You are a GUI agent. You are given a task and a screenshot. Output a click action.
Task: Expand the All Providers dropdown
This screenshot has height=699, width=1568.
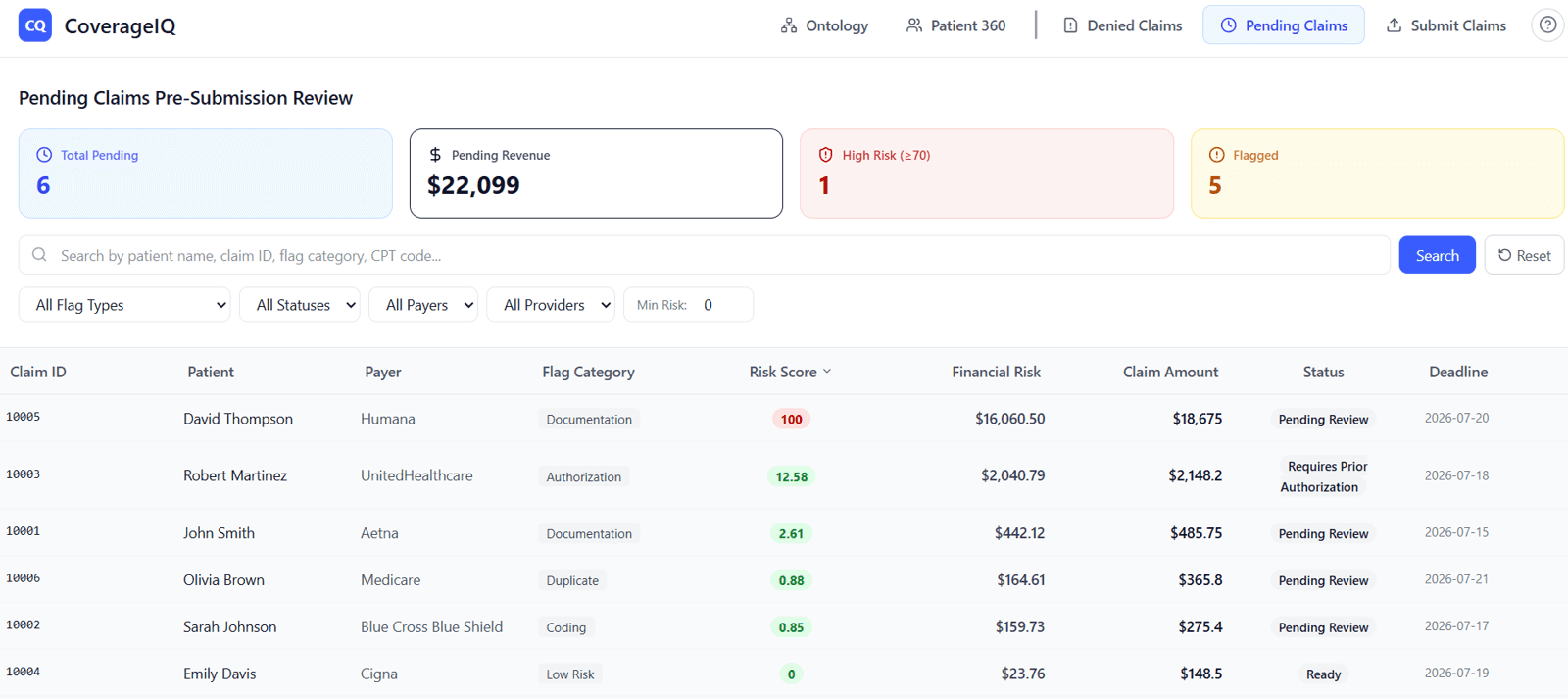[551, 305]
